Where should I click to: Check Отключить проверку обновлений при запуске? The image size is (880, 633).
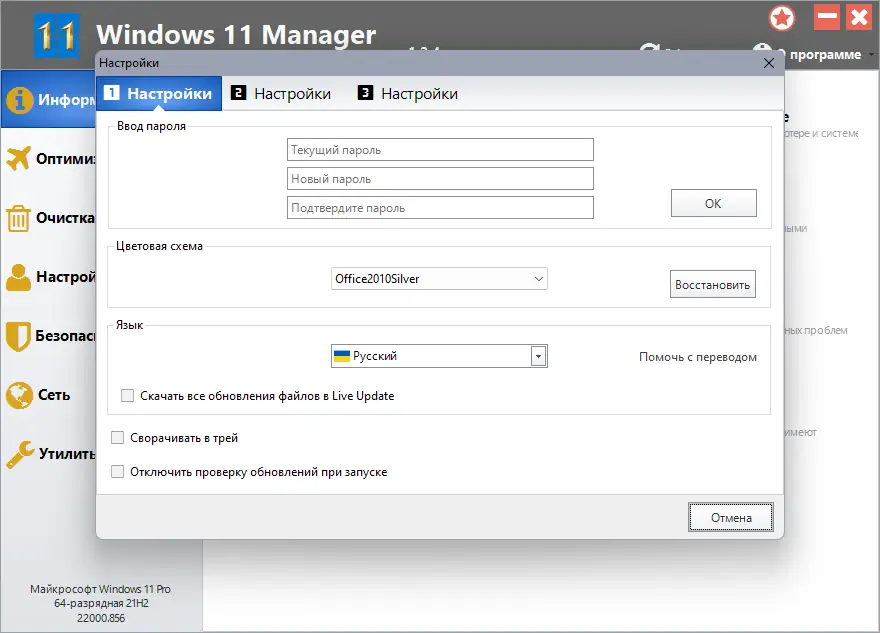(117, 471)
